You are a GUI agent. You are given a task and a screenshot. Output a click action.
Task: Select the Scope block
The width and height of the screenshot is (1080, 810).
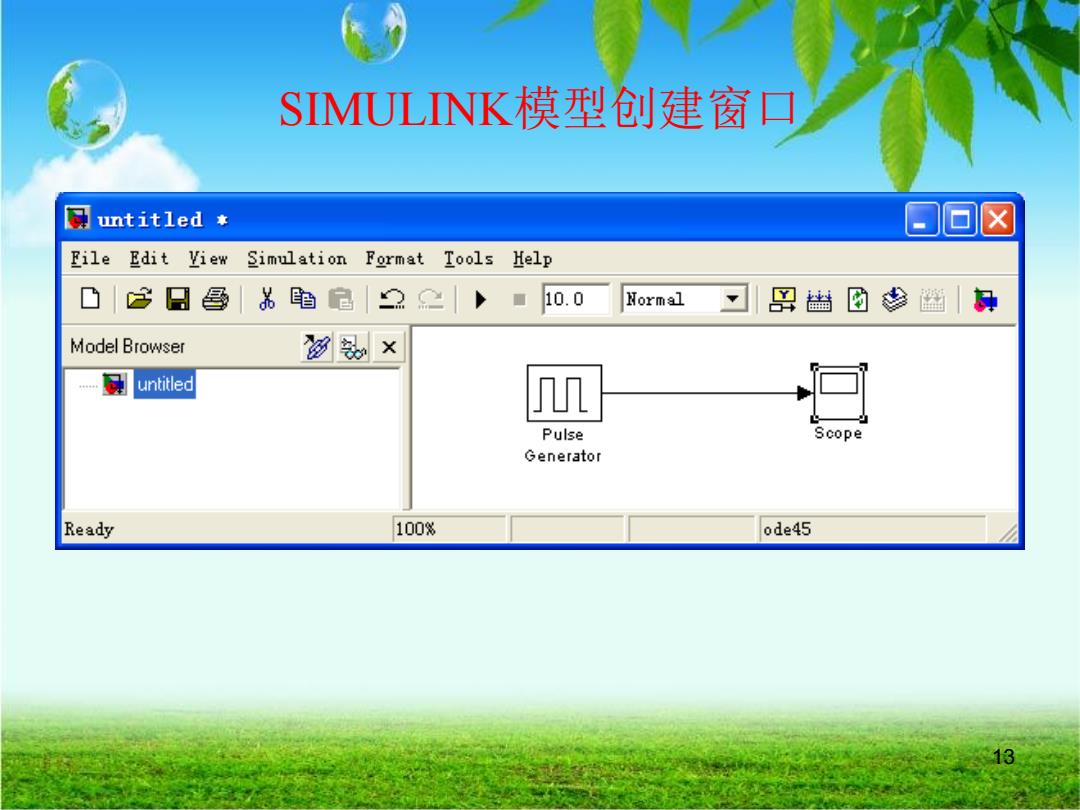point(839,393)
